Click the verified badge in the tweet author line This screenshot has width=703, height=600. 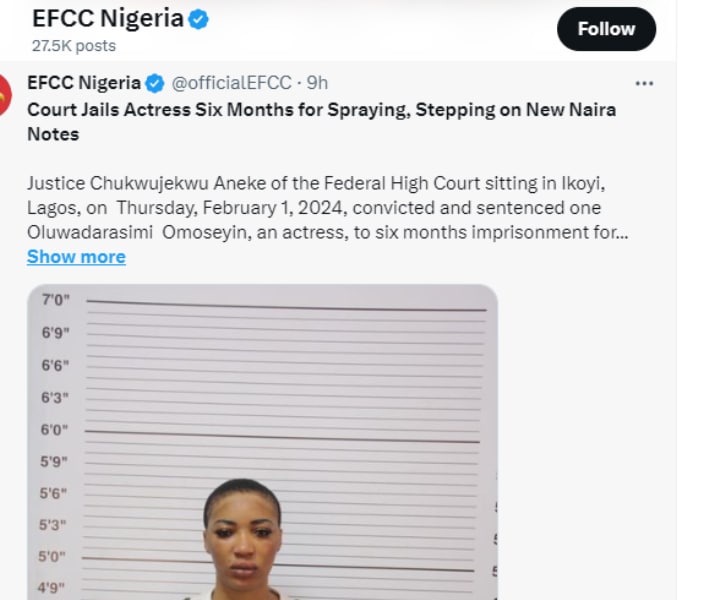pos(155,83)
